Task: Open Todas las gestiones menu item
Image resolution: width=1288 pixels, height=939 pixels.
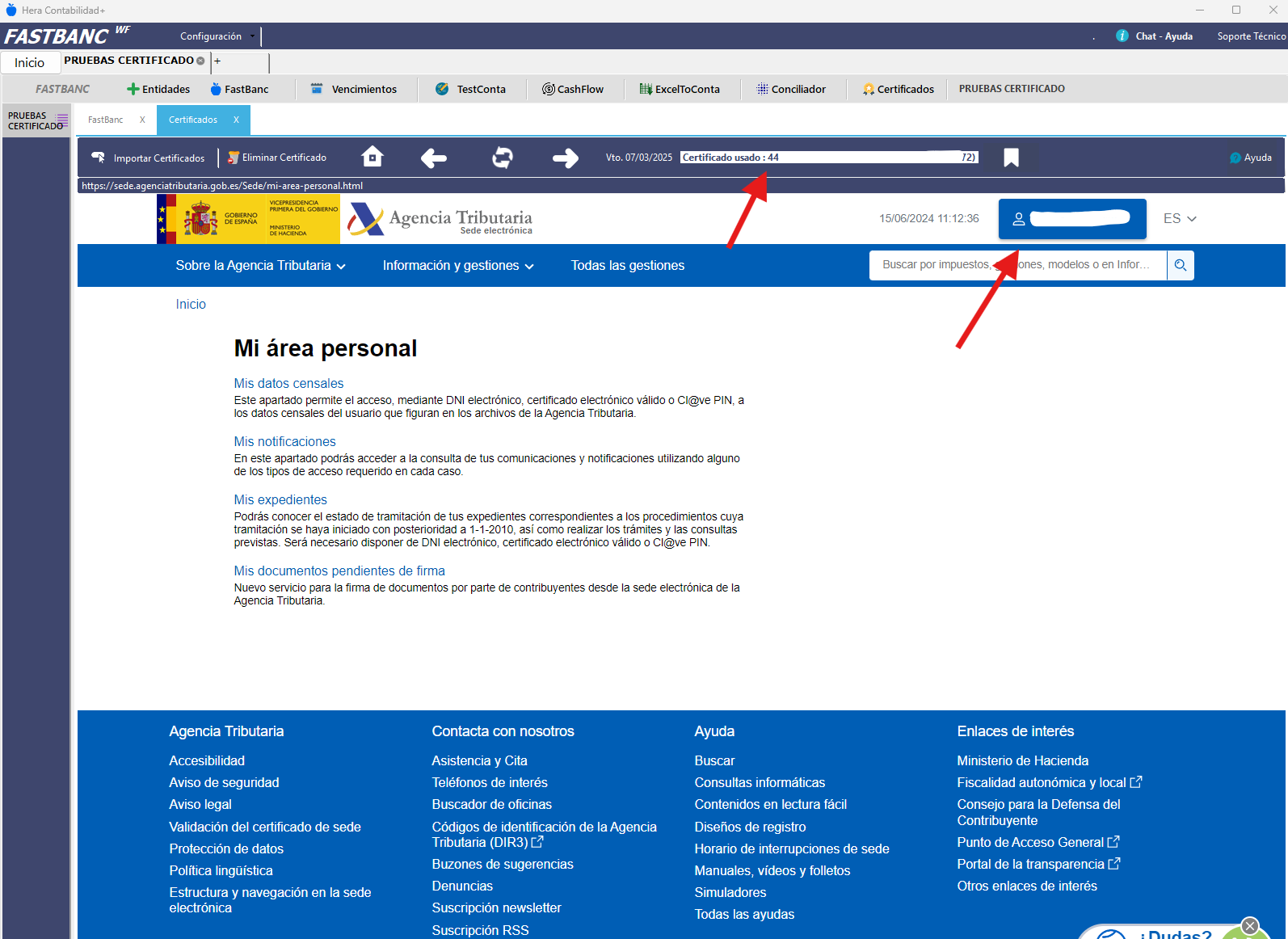Action: click(x=628, y=265)
